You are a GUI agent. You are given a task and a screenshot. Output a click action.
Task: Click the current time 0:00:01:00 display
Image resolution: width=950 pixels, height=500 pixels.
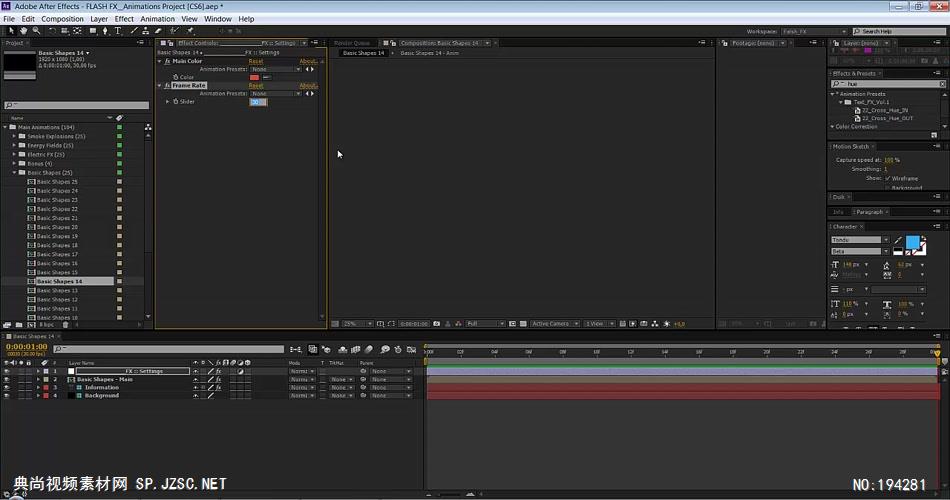point(27,347)
